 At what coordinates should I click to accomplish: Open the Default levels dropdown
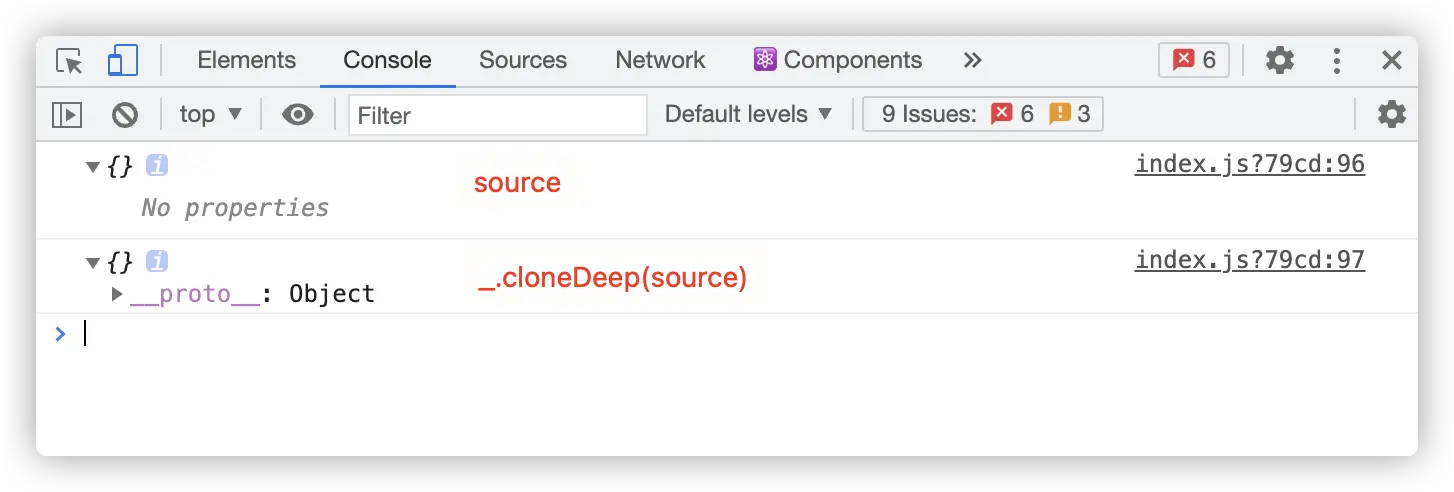tap(749, 115)
